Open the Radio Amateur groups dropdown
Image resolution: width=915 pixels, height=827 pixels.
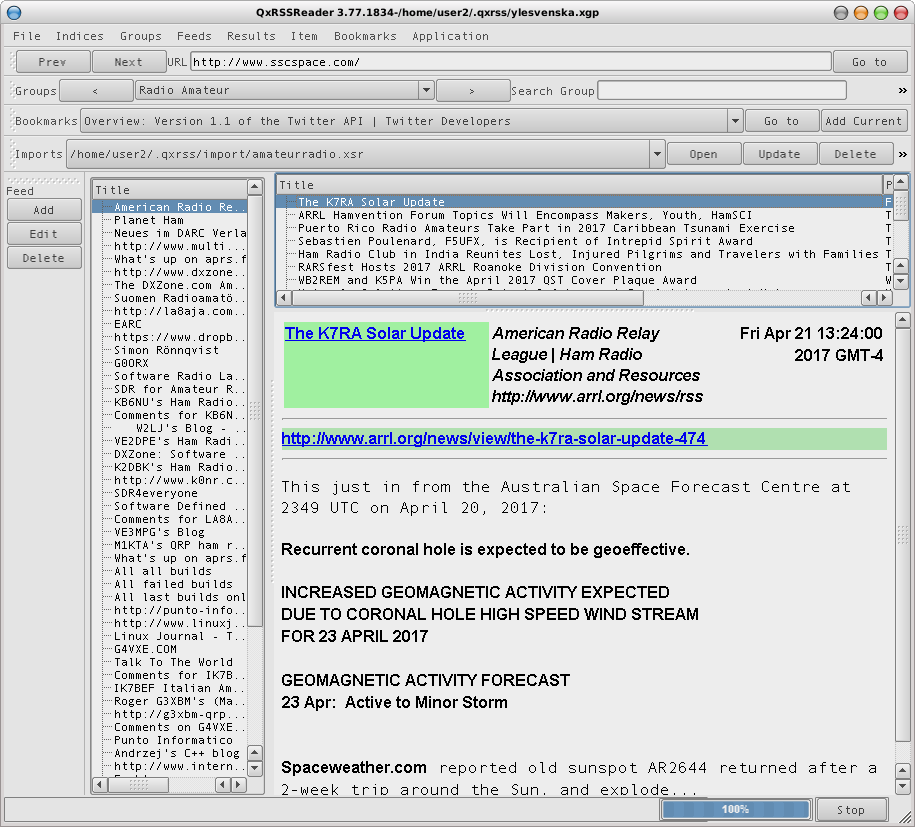pos(426,90)
